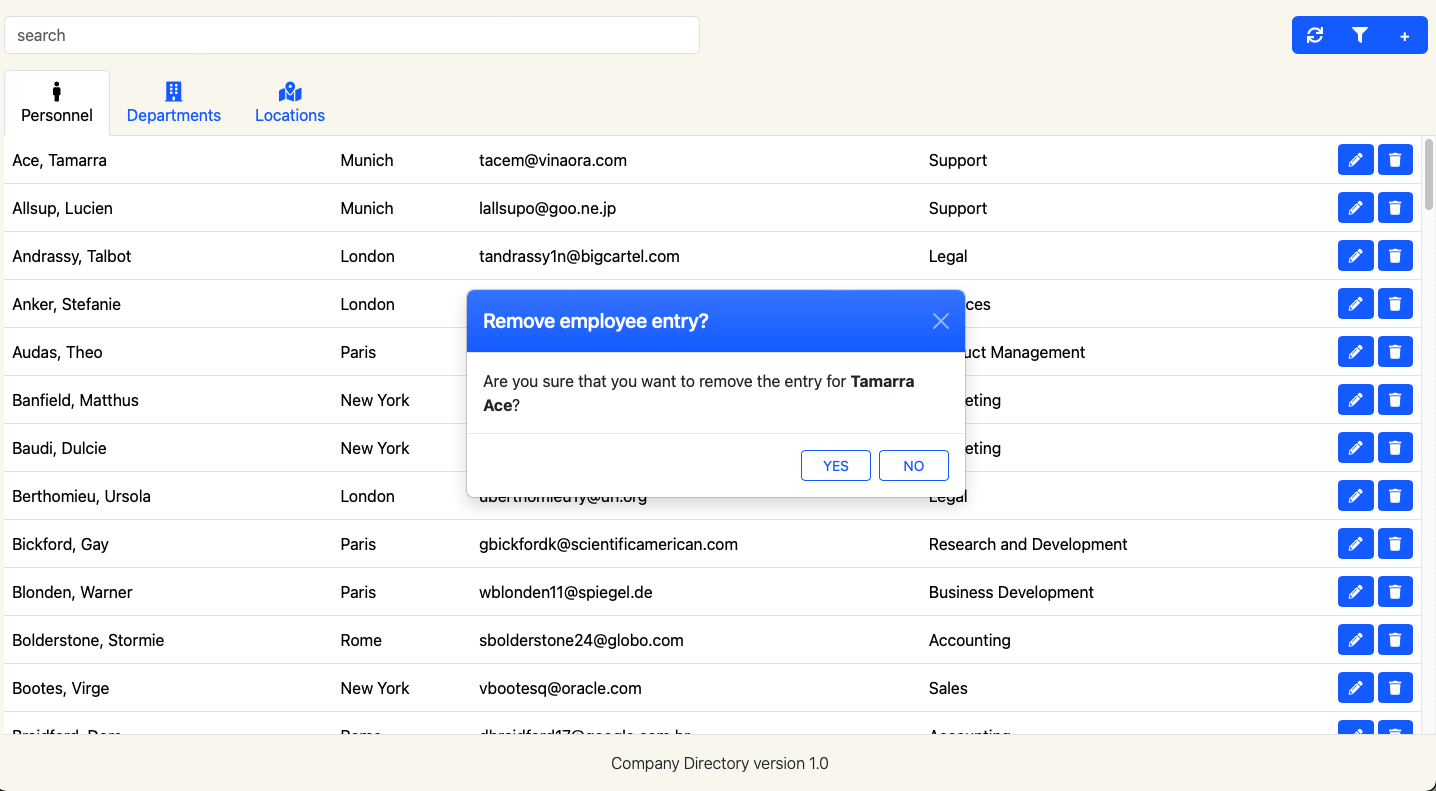The image size is (1436, 791).
Task: Open the filter funnel icon
Action: [x=1360, y=36]
